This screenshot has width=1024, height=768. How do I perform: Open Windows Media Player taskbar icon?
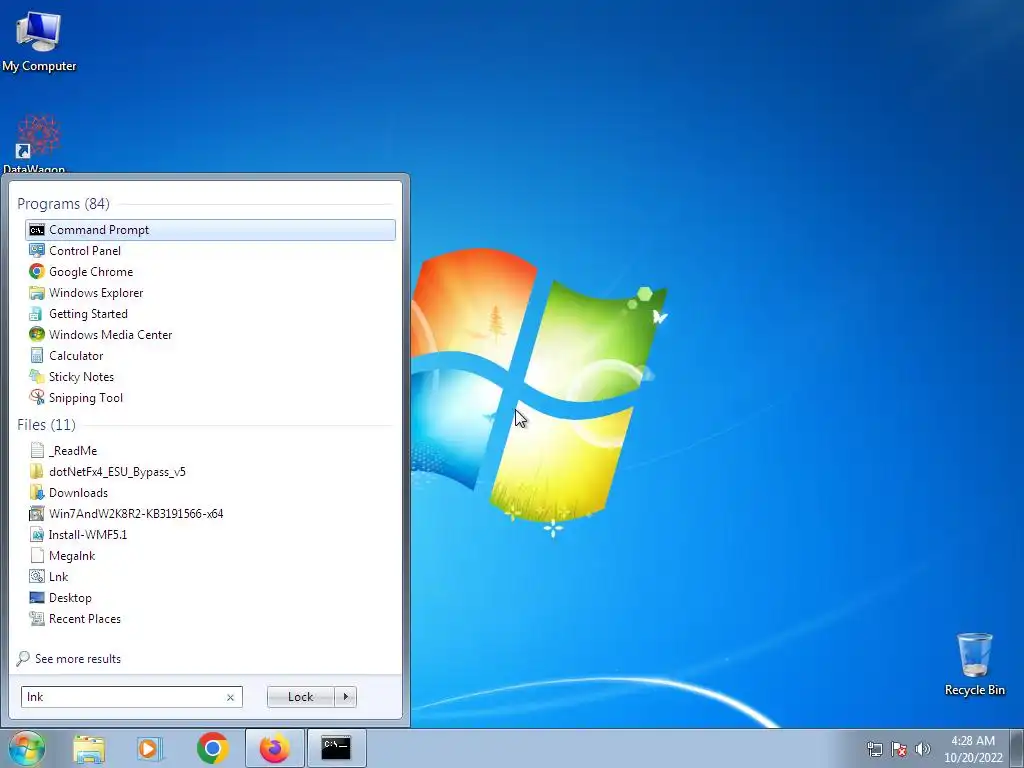(x=150, y=748)
